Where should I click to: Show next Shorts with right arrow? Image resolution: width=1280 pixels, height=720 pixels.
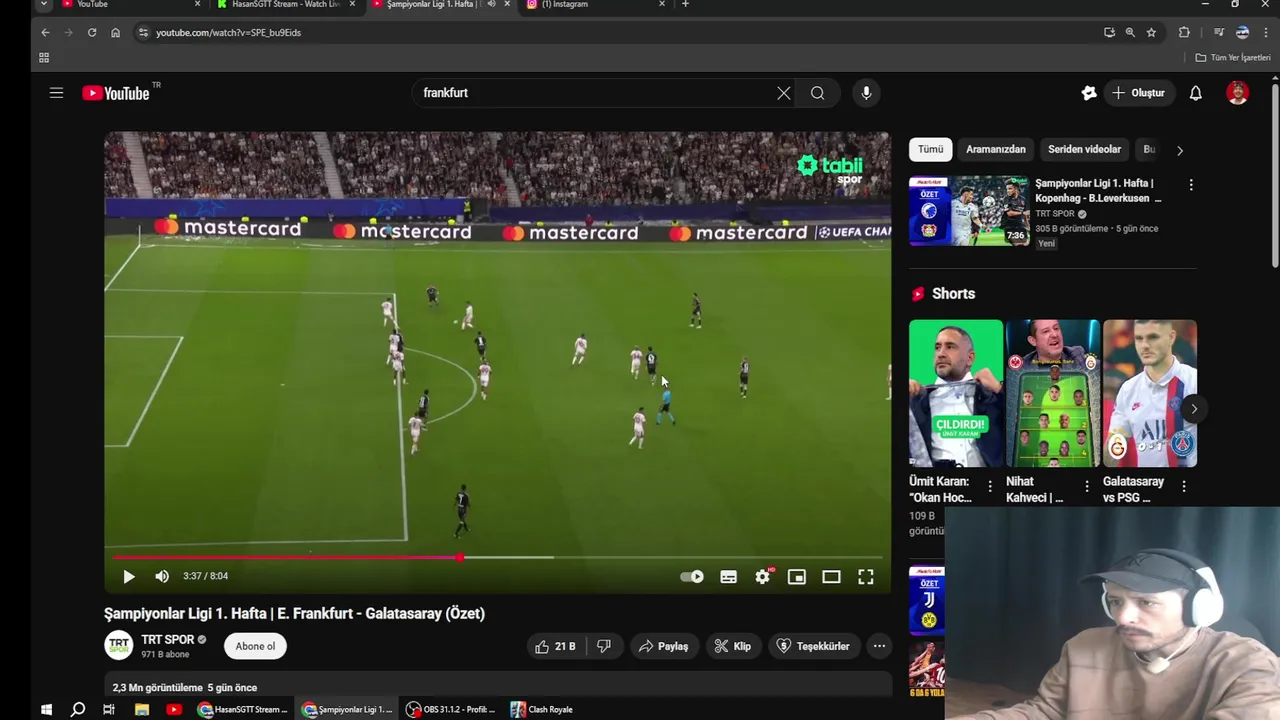pyautogui.click(x=1193, y=409)
